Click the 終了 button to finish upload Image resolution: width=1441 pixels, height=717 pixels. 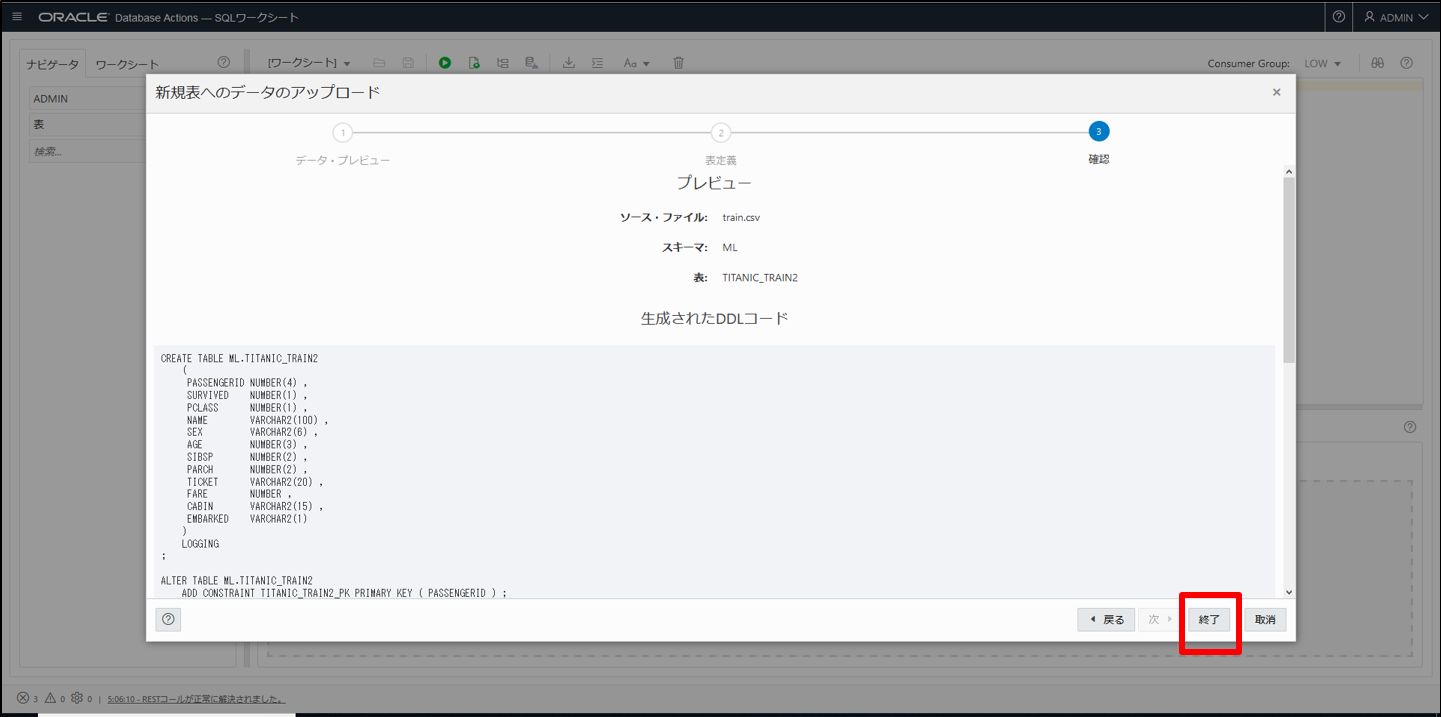click(1209, 620)
